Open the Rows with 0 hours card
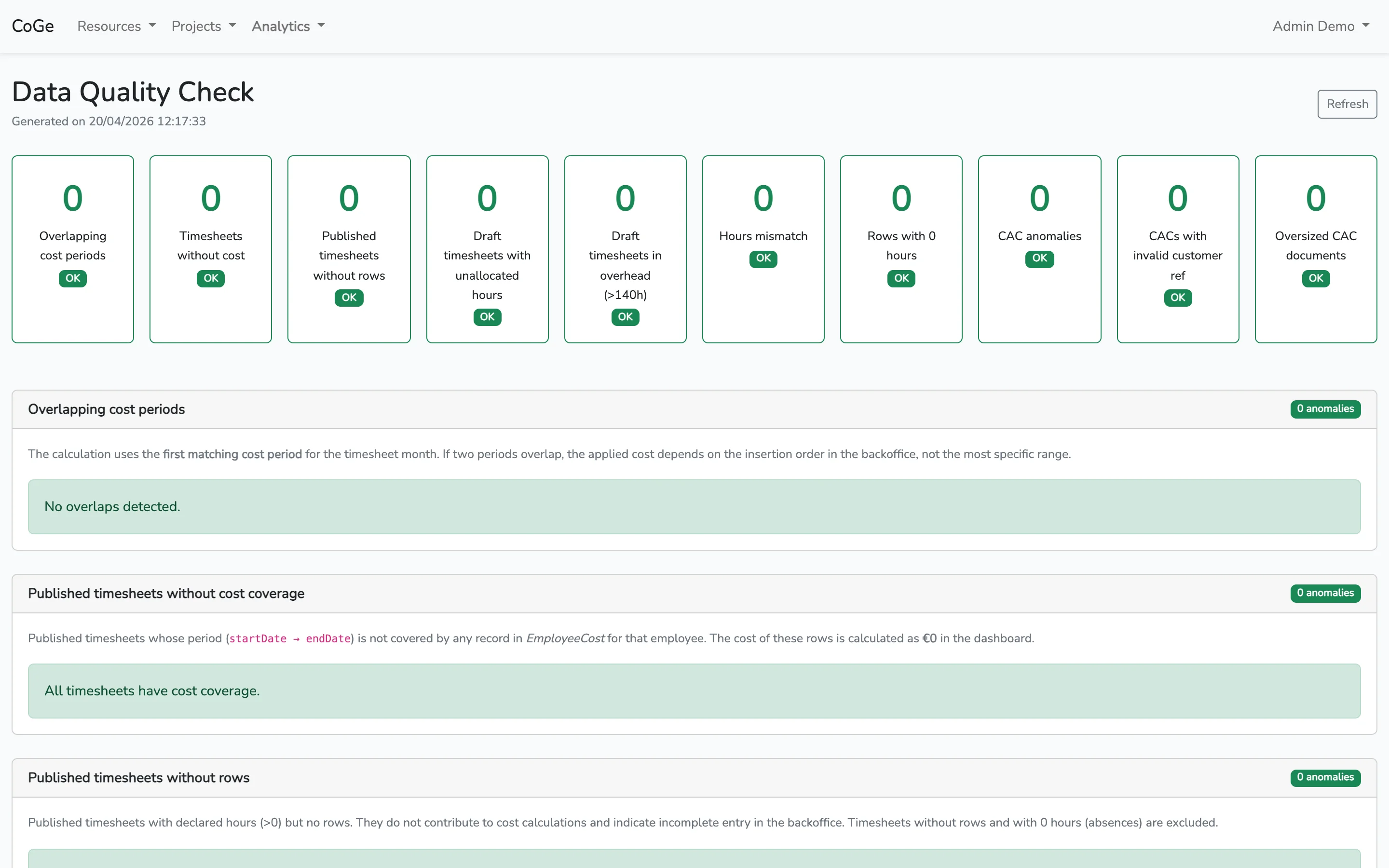 [901, 249]
